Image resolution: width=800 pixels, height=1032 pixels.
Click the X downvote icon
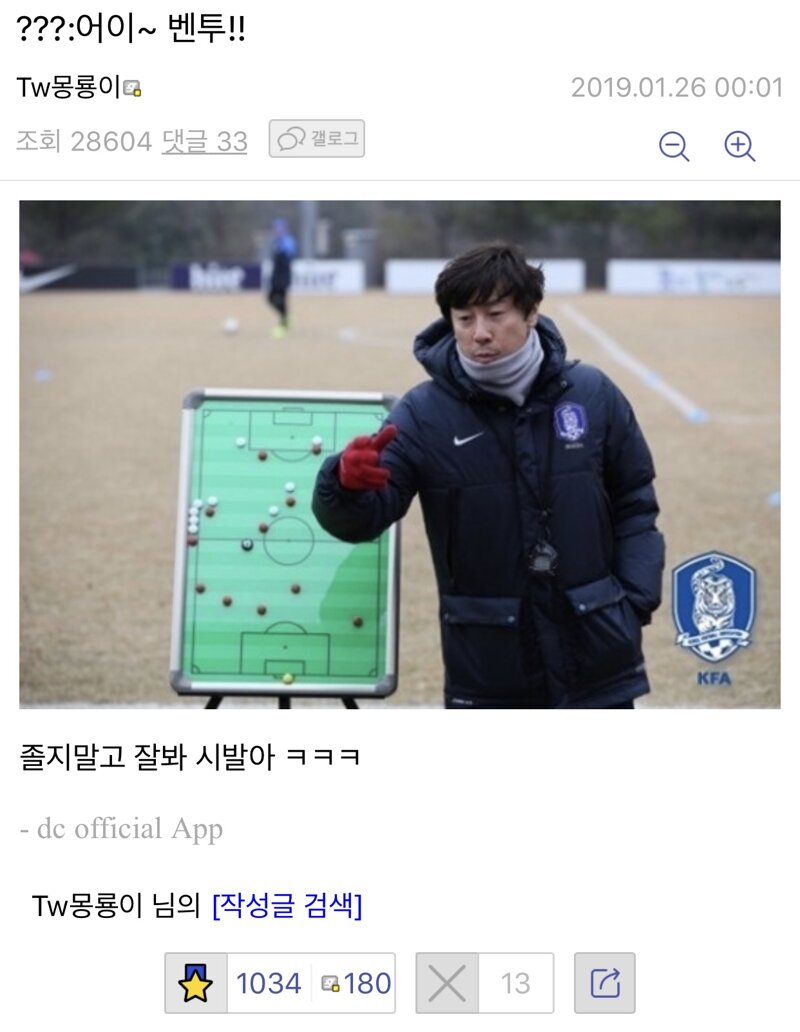[447, 983]
